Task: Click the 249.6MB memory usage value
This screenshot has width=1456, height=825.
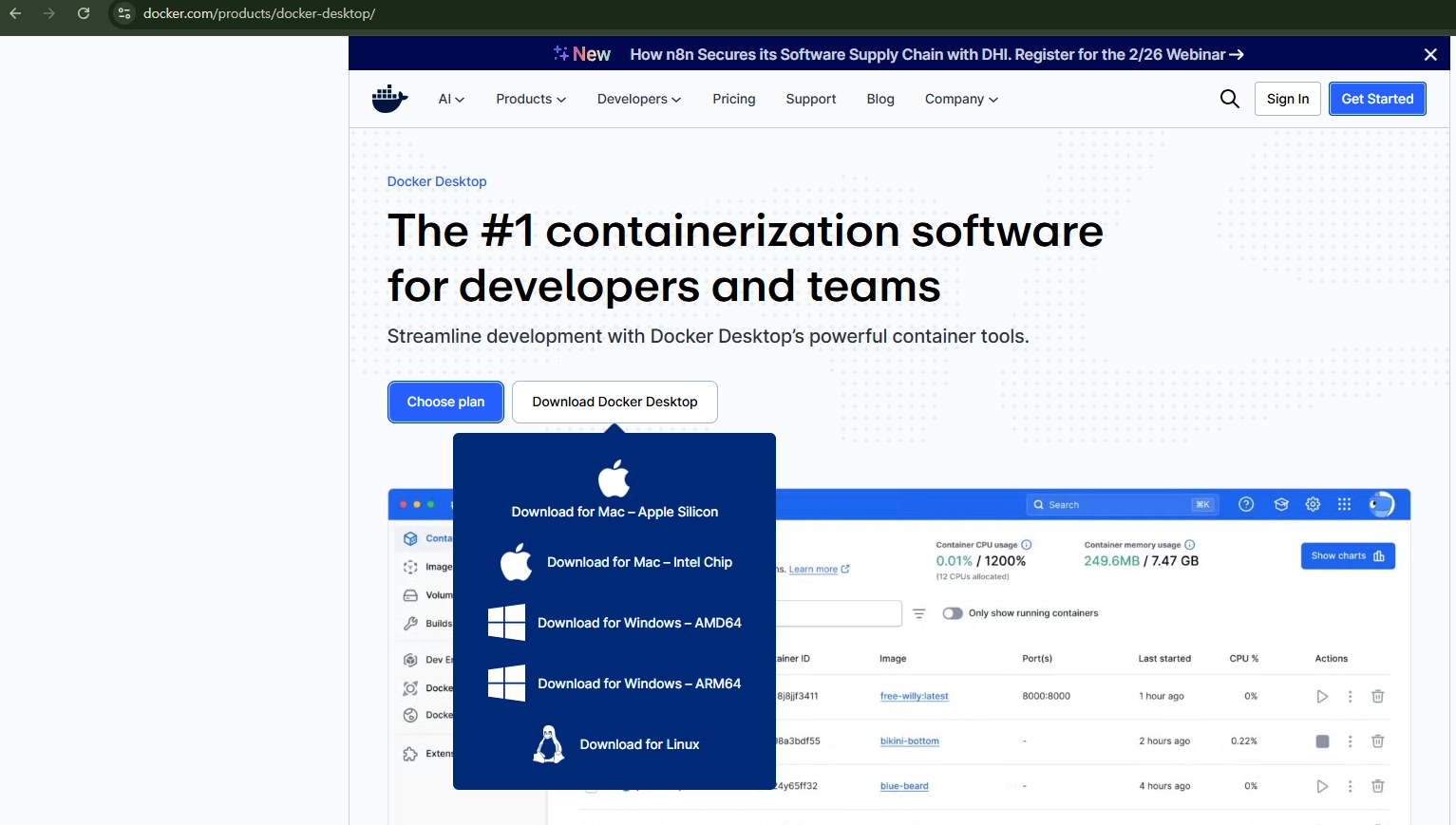Action: click(1111, 561)
